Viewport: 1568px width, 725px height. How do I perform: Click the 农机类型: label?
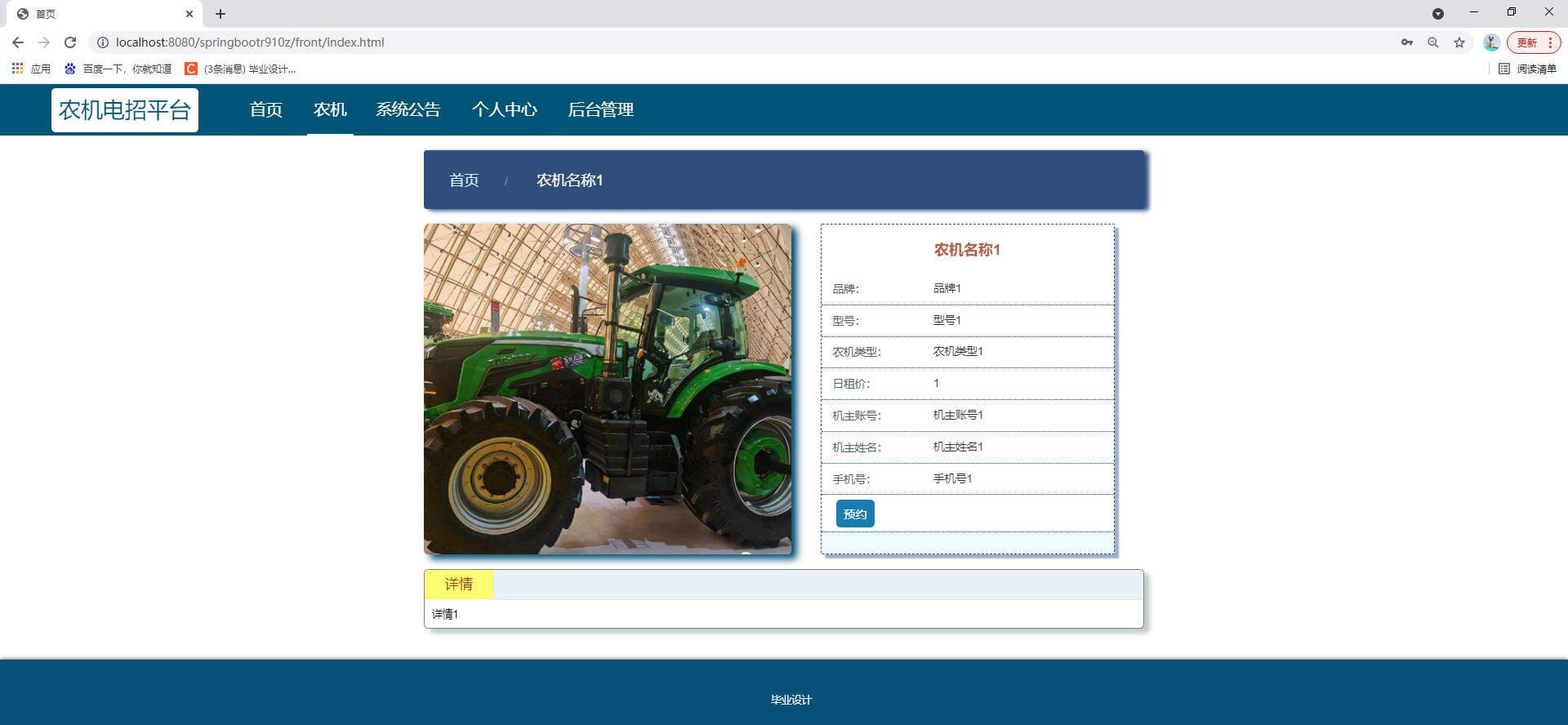(x=857, y=352)
